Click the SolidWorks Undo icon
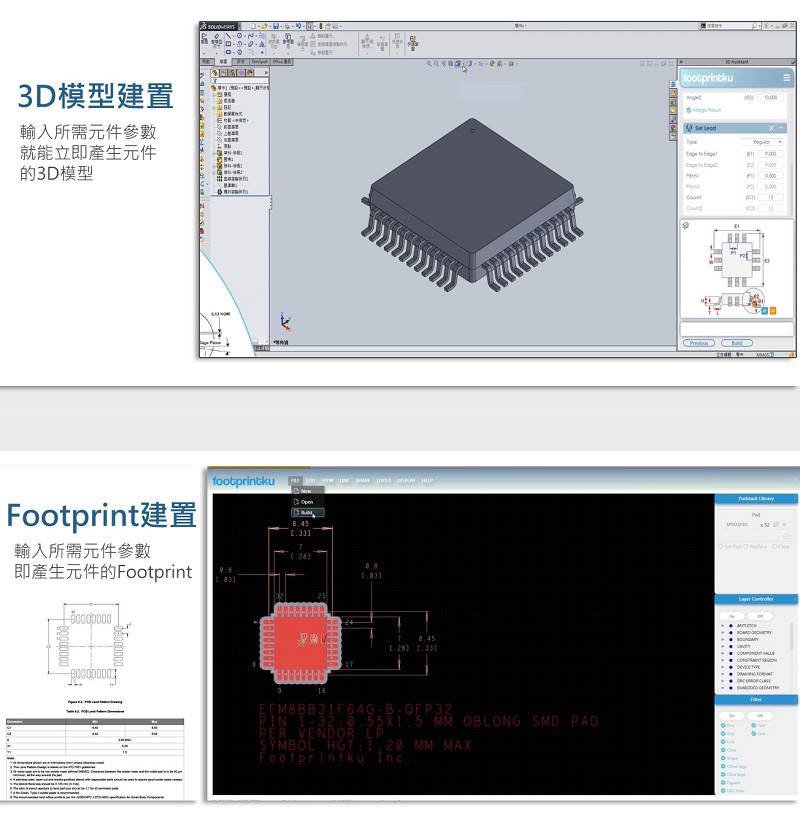The height and width of the screenshot is (814, 800). (299, 26)
